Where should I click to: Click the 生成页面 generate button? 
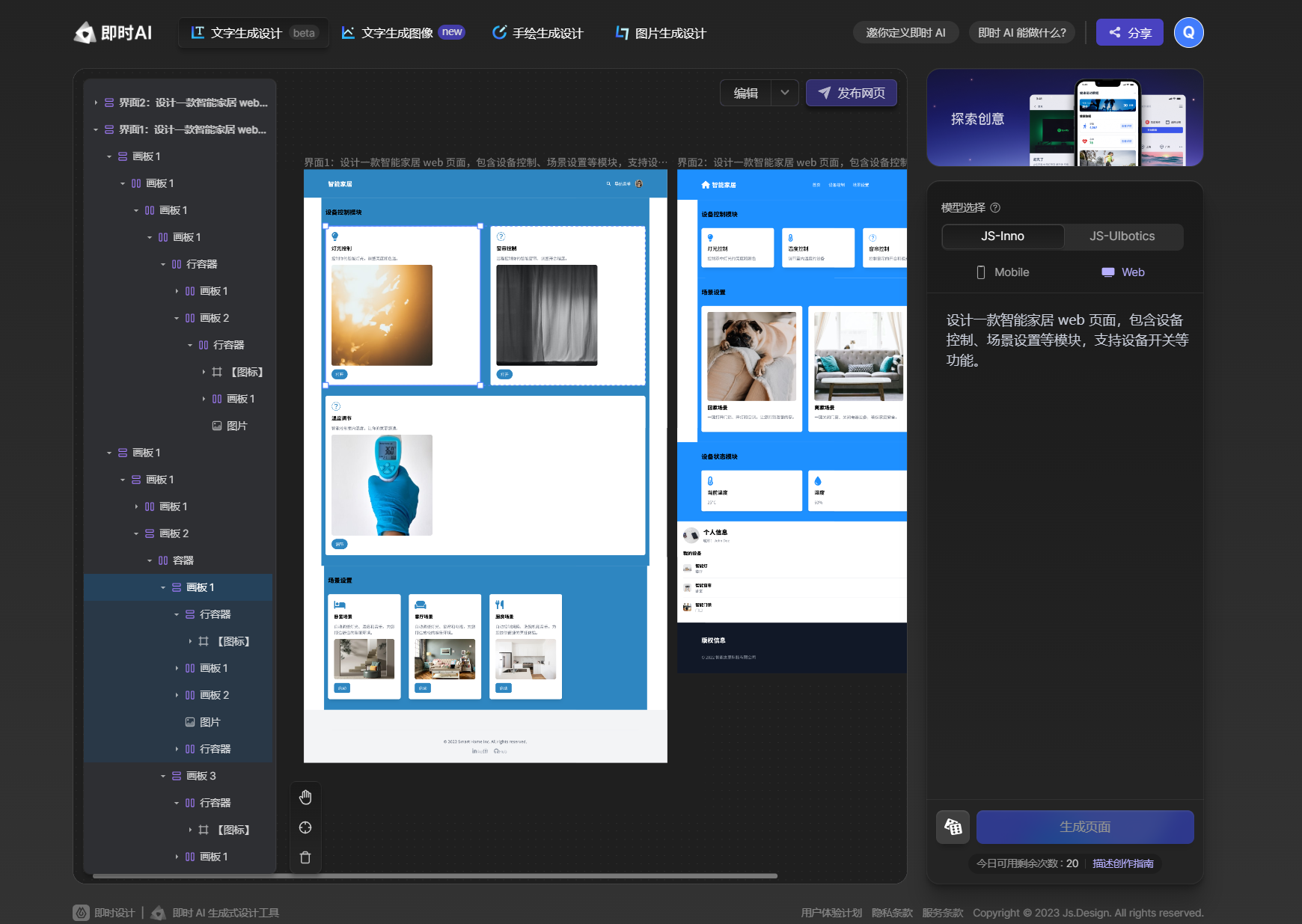click(1085, 827)
